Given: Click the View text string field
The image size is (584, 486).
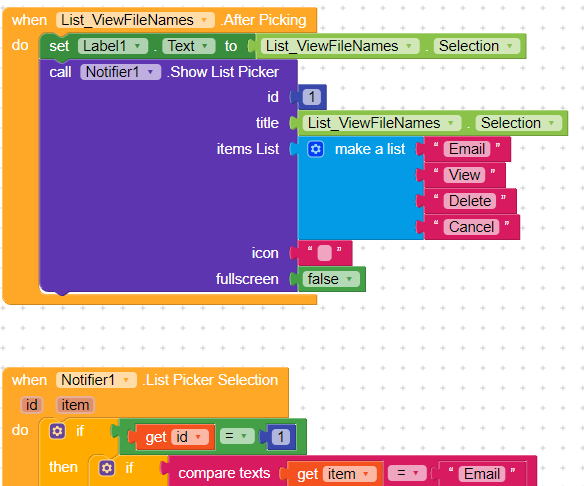Looking at the screenshot, I should click(464, 175).
